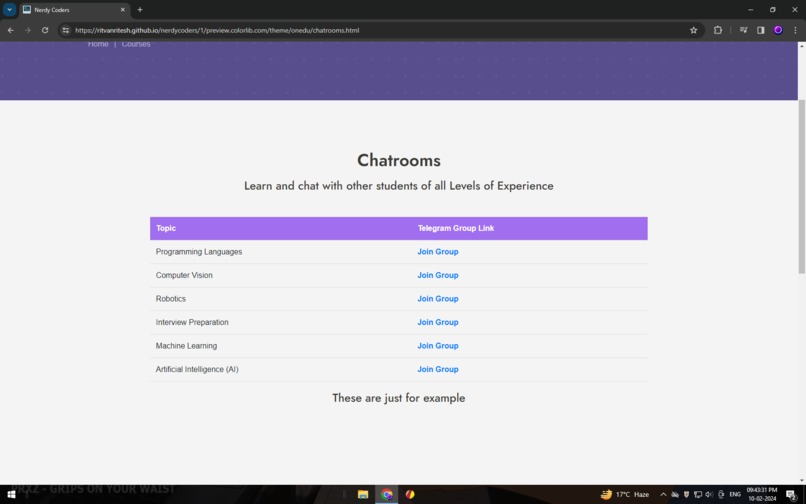This screenshot has width=806, height=504.
Task: Join Group for Robotics
Action: click(437, 299)
